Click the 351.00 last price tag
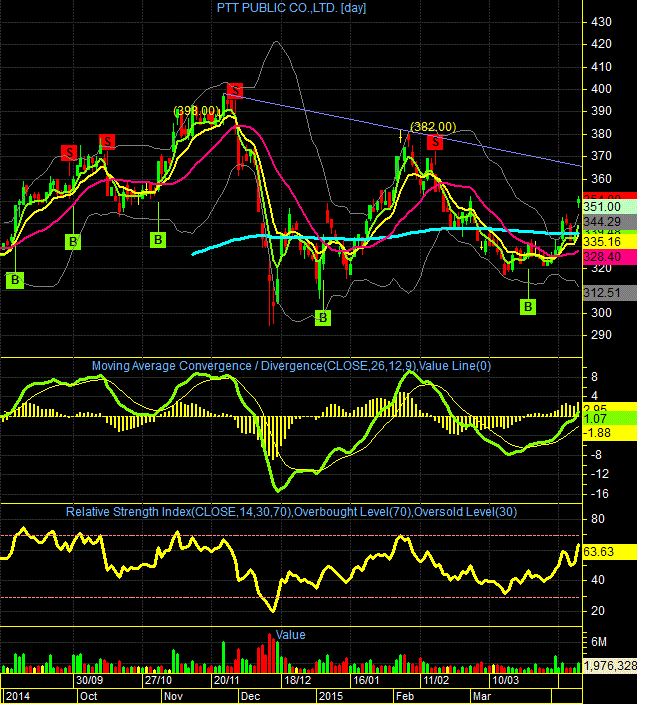The image size is (647, 704). pyautogui.click(x=609, y=207)
